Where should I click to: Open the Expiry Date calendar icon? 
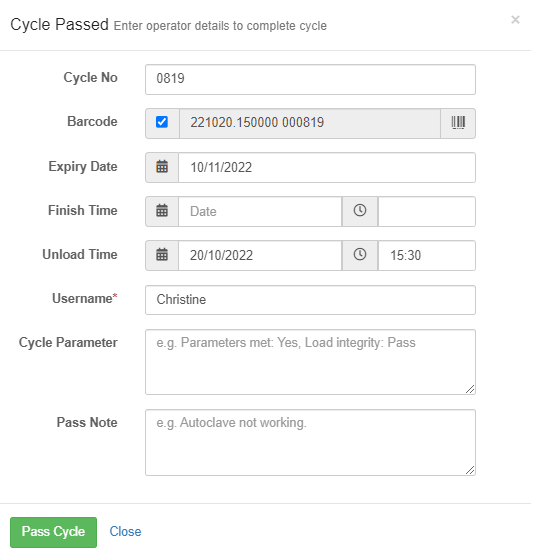164,169
